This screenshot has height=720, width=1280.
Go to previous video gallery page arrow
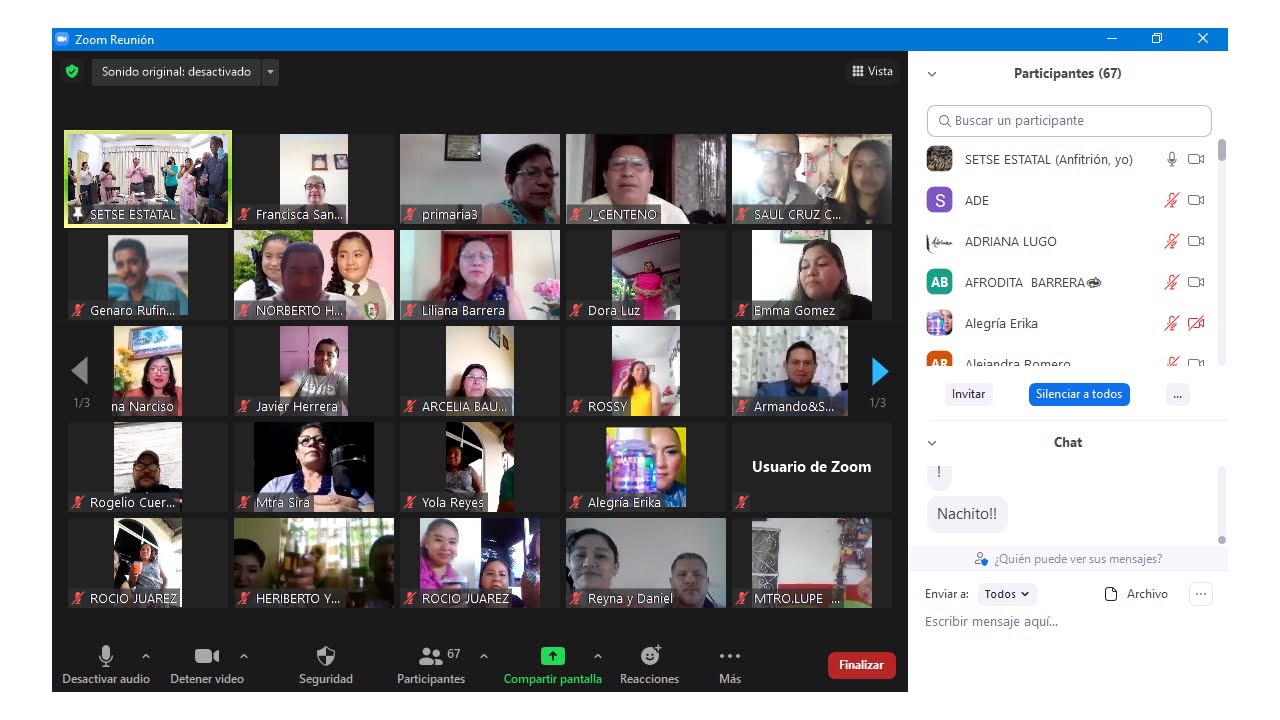(x=80, y=371)
